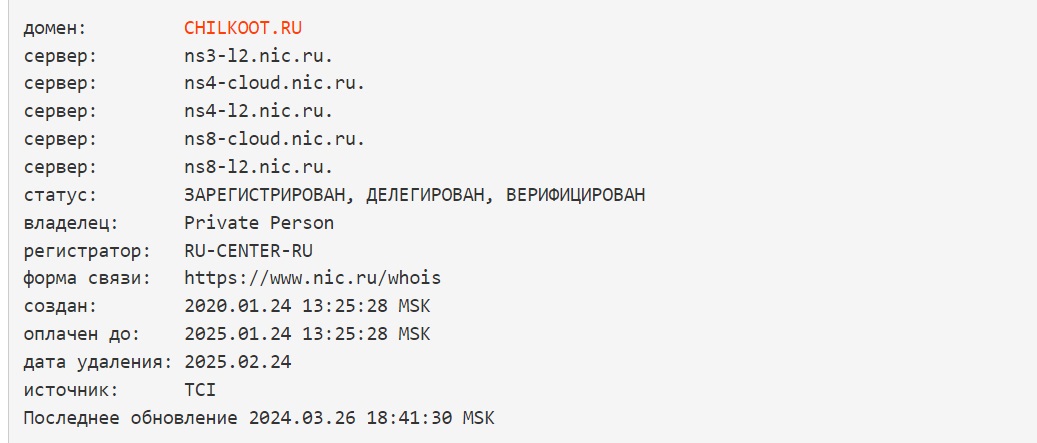Click the регистратор: field label
Image resolution: width=1037 pixels, height=443 pixels.
coord(87,251)
